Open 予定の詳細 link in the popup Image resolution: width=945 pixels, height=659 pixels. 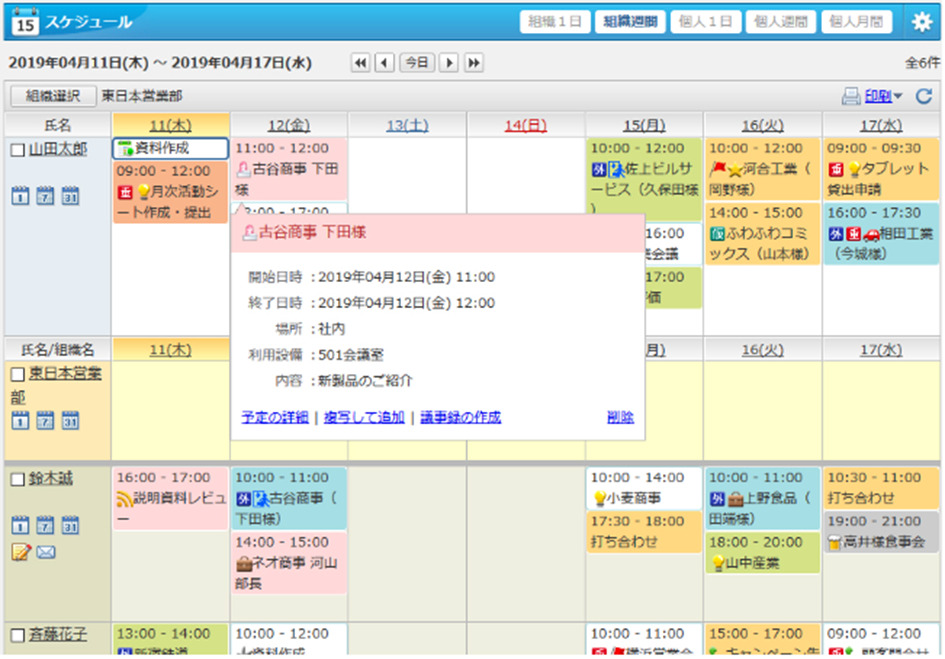click(x=275, y=418)
